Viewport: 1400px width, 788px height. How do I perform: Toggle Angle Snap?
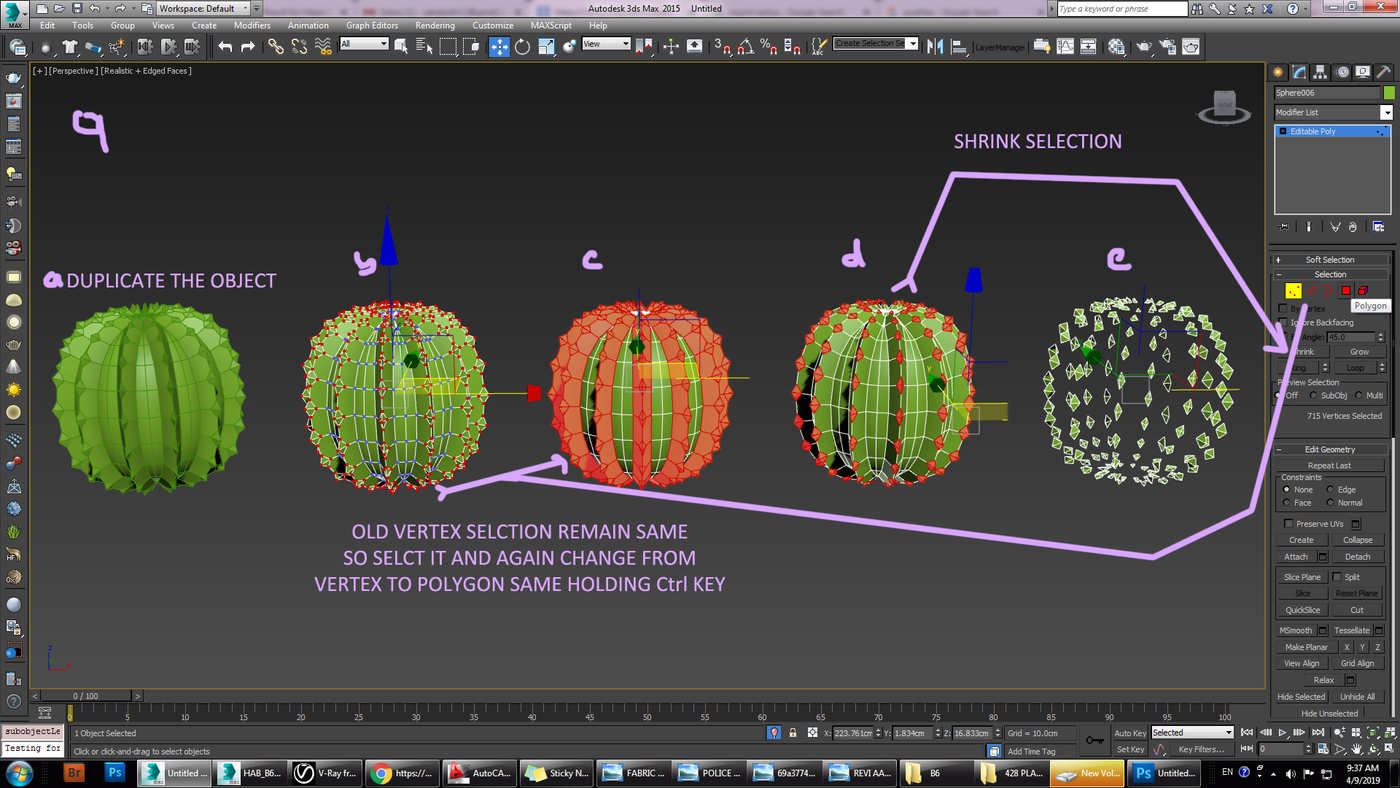[x=745, y=46]
